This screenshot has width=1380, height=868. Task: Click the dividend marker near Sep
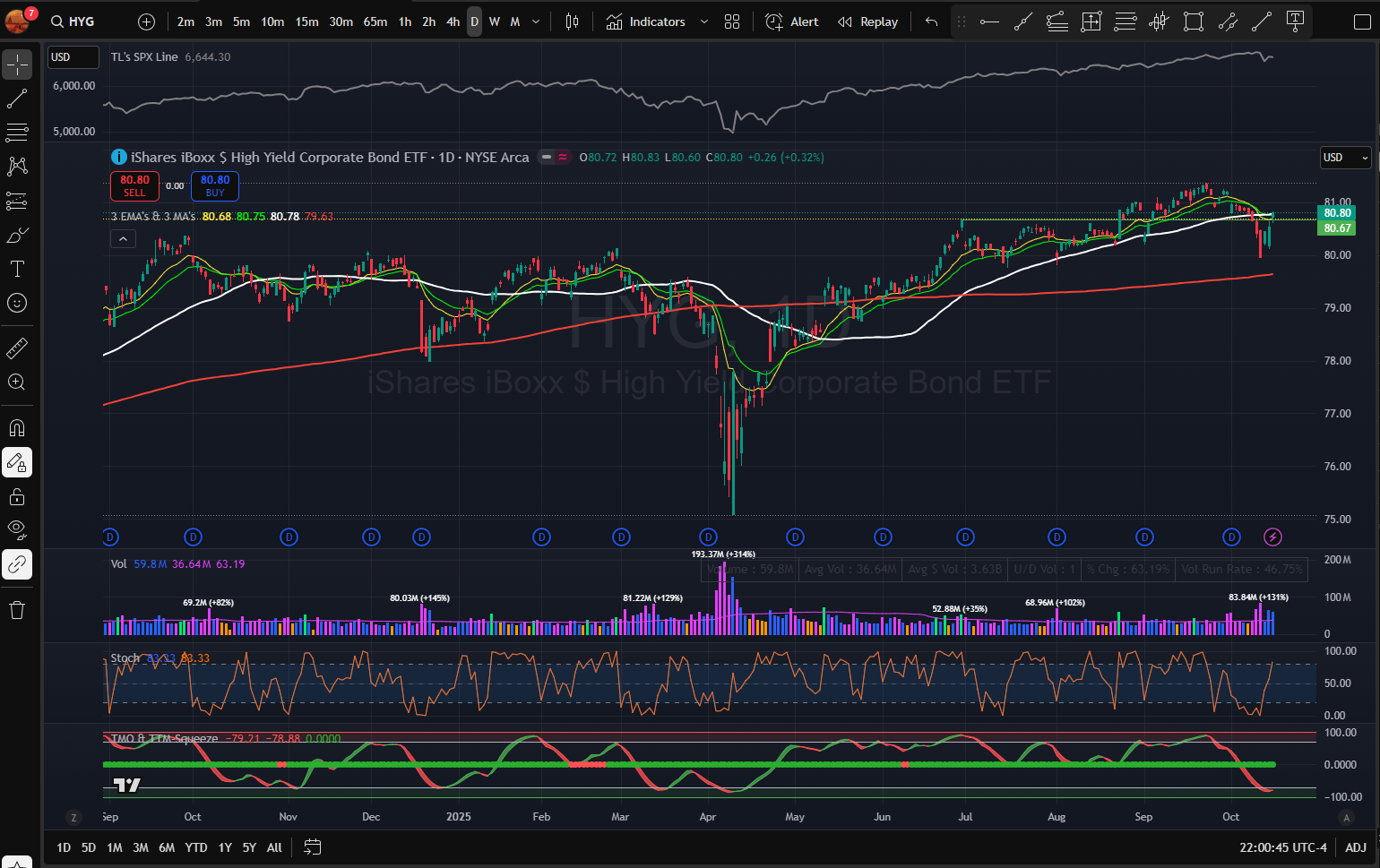point(1144,537)
